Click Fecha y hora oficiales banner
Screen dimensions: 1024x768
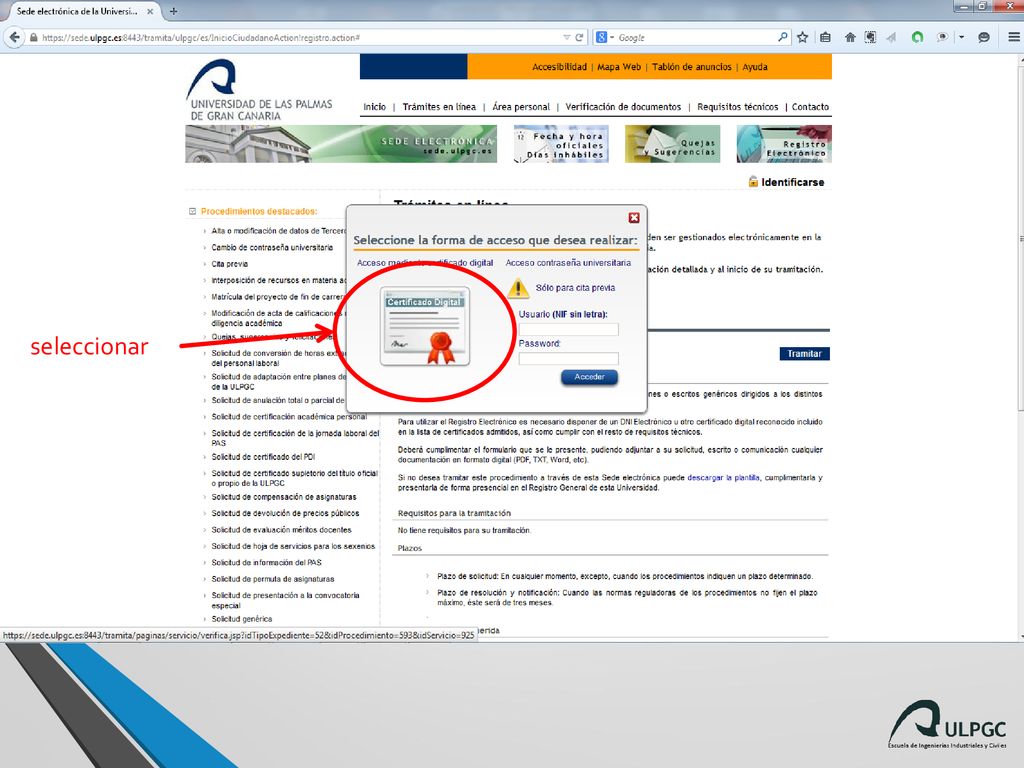pos(562,144)
